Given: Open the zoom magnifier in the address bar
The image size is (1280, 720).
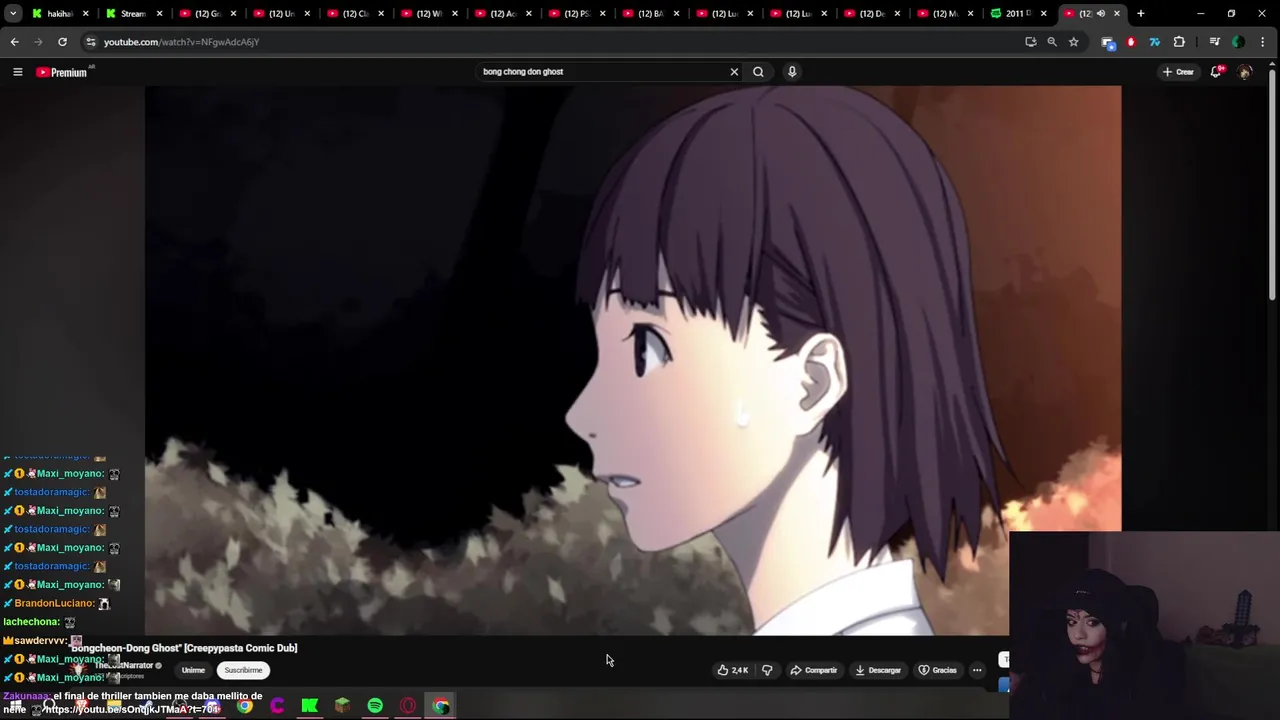Looking at the screenshot, I should [1052, 42].
